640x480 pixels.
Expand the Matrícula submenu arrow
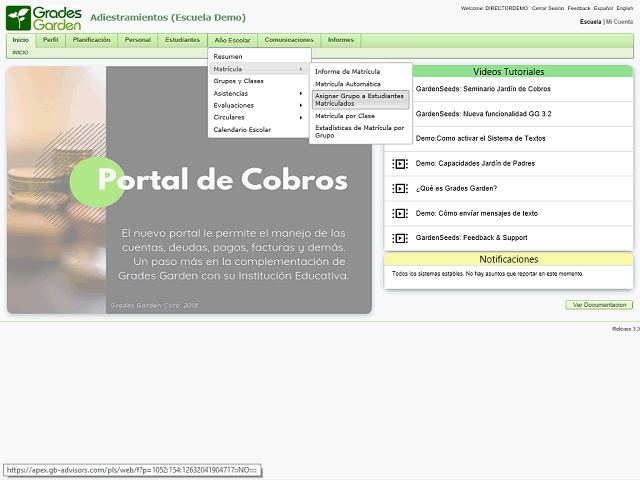(301, 69)
